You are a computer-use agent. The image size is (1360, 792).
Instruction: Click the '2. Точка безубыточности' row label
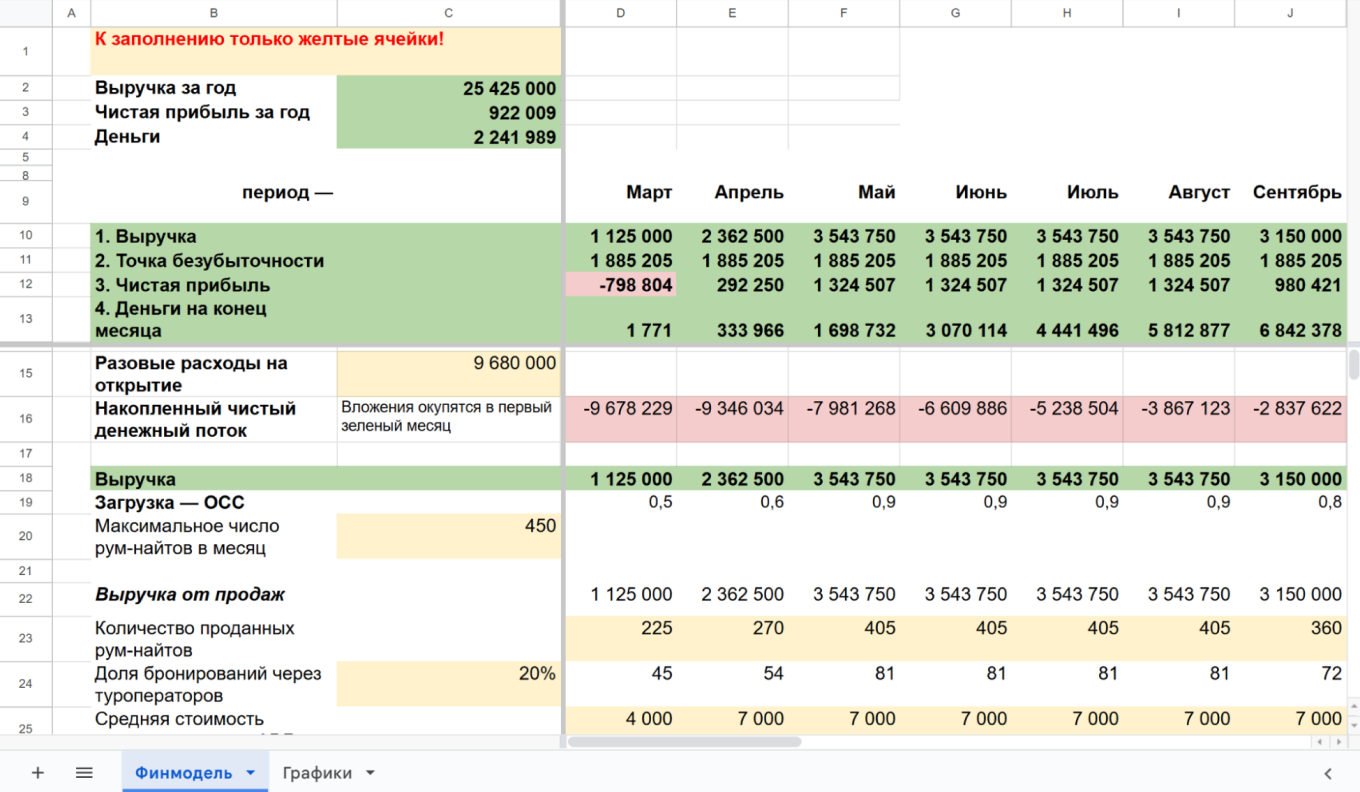210,261
